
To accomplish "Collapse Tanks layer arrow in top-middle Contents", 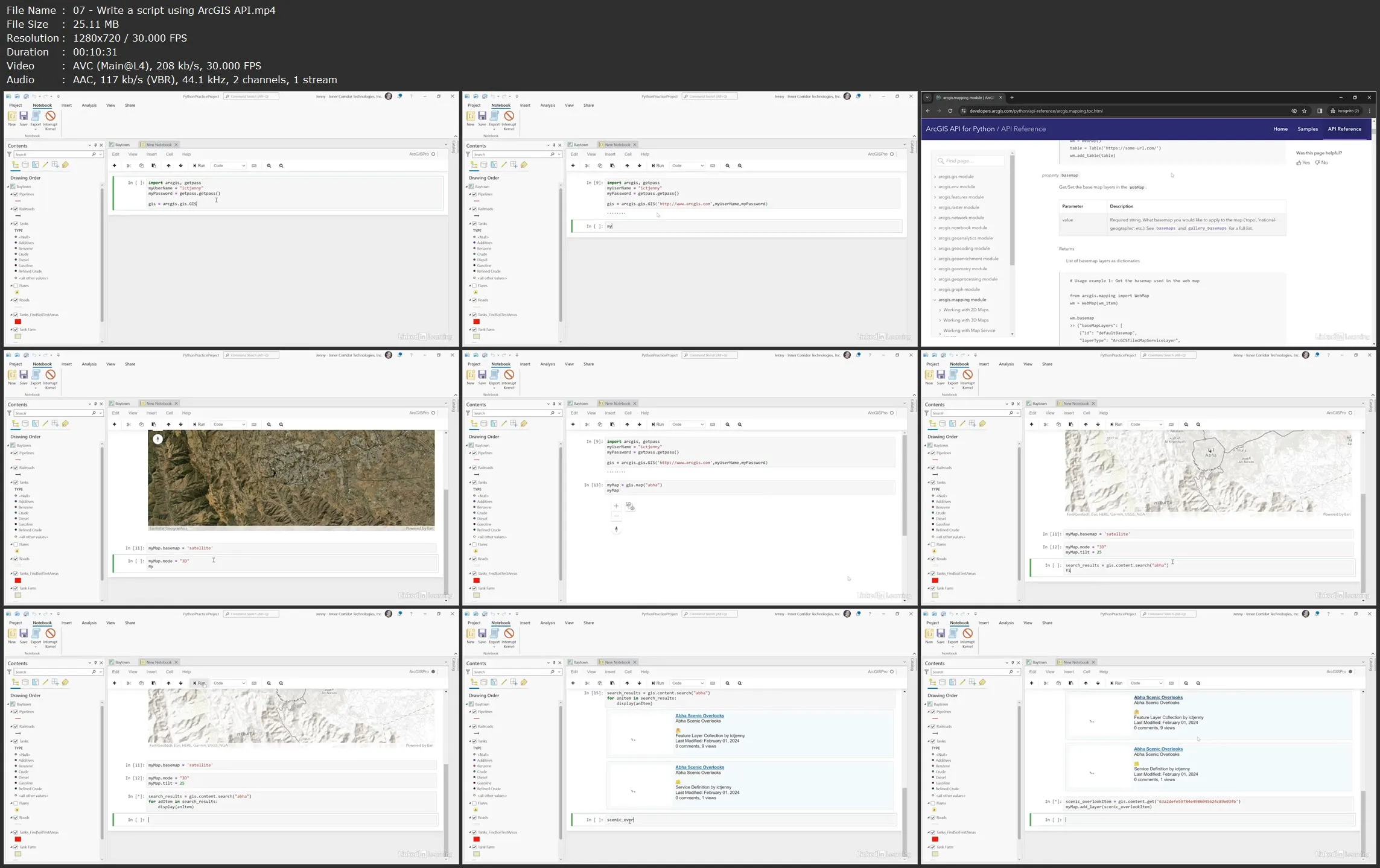I will pyautogui.click(x=470, y=224).
